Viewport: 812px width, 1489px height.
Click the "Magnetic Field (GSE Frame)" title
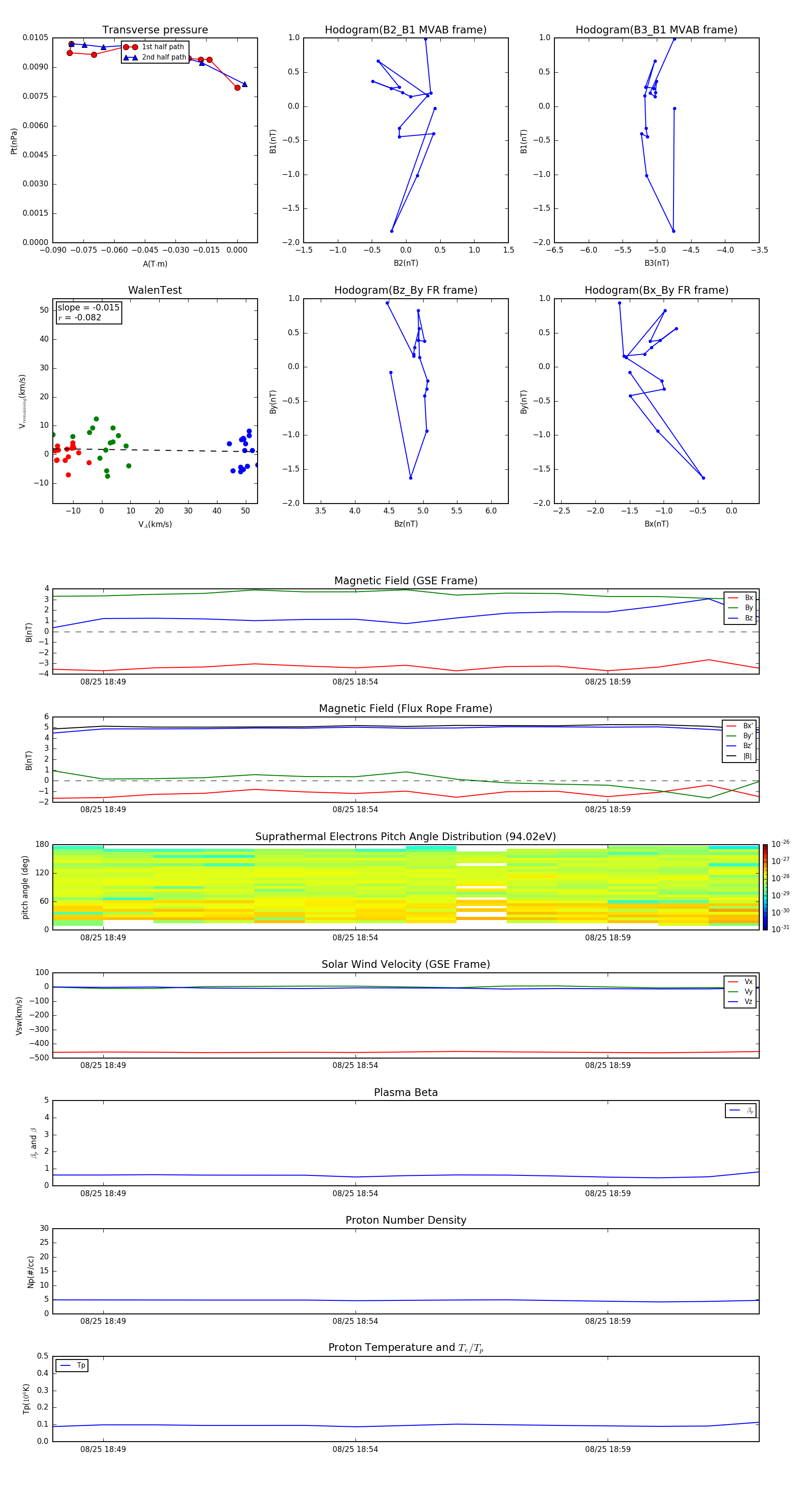click(406, 581)
